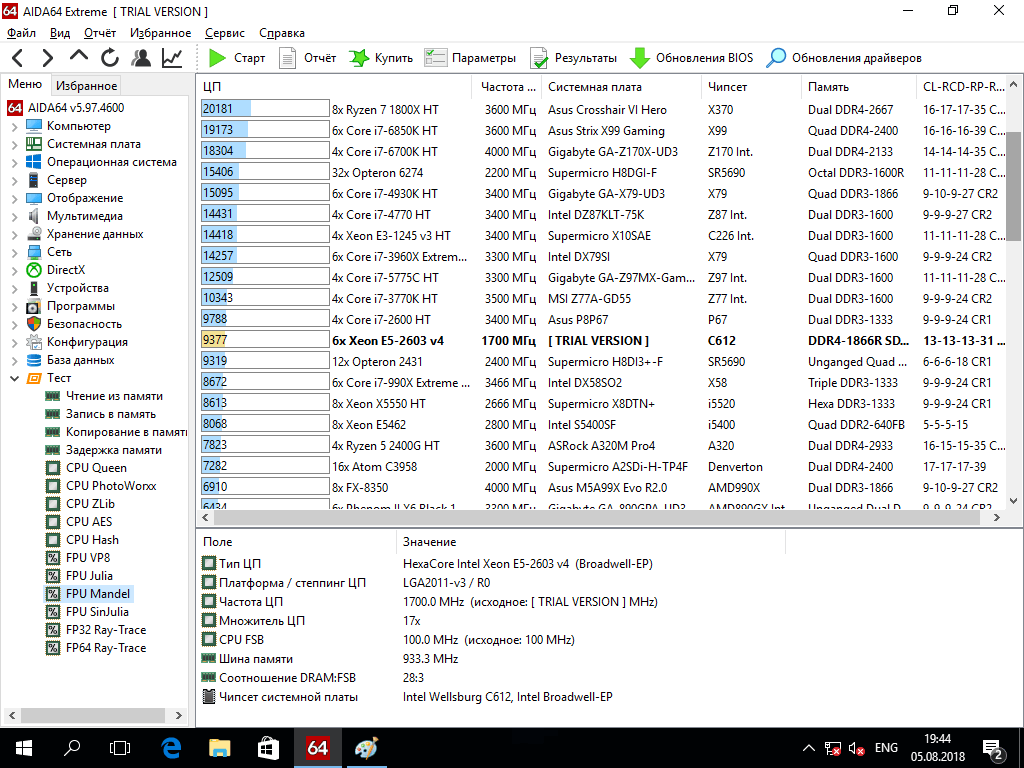The height and width of the screenshot is (768, 1024).
Task: Click the results list horizontal scrollbar
Action: point(597,517)
